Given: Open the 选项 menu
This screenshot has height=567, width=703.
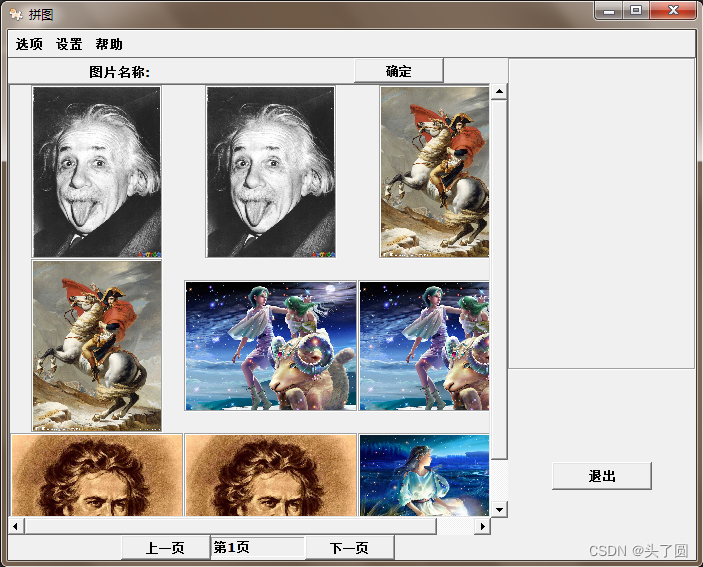Looking at the screenshot, I should coord(29,44).
